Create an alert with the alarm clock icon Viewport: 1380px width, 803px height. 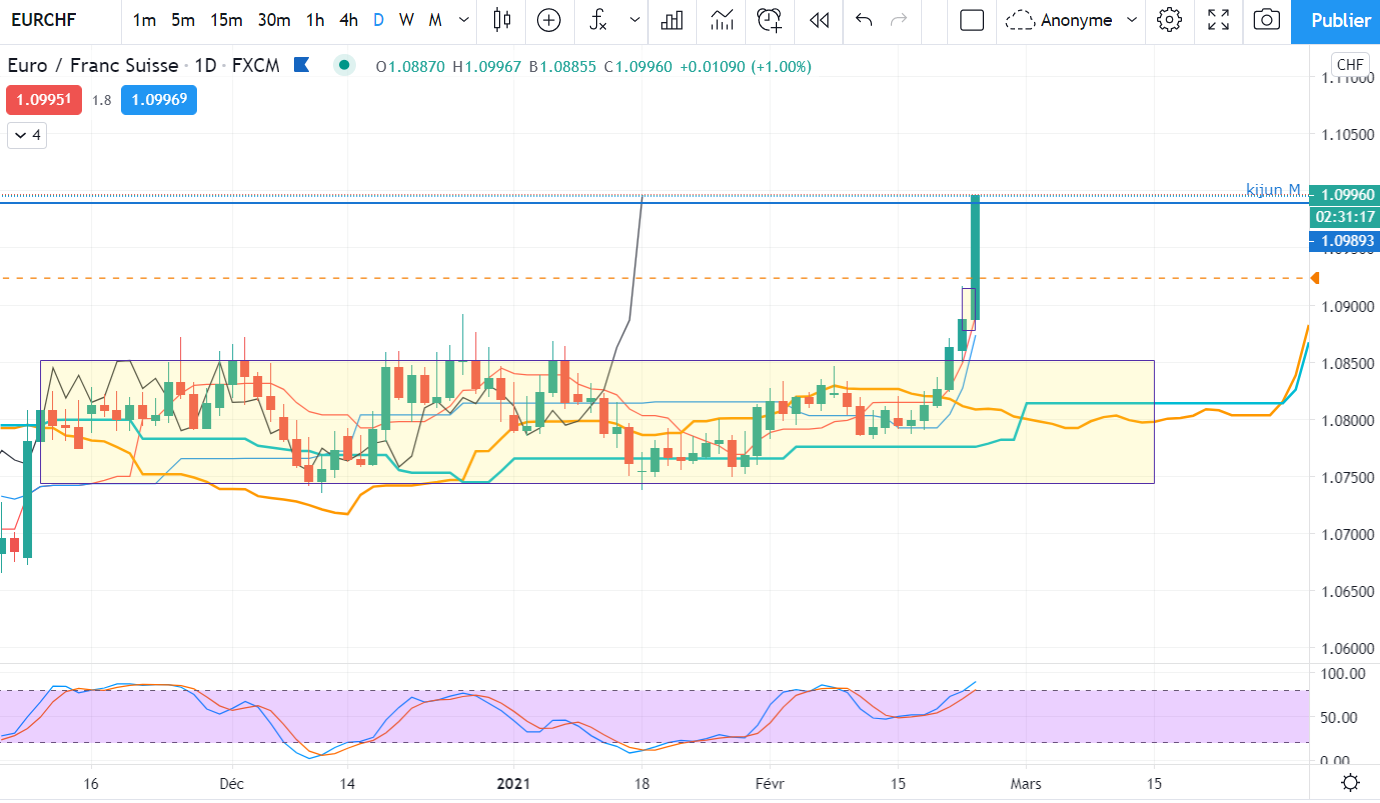769,20
